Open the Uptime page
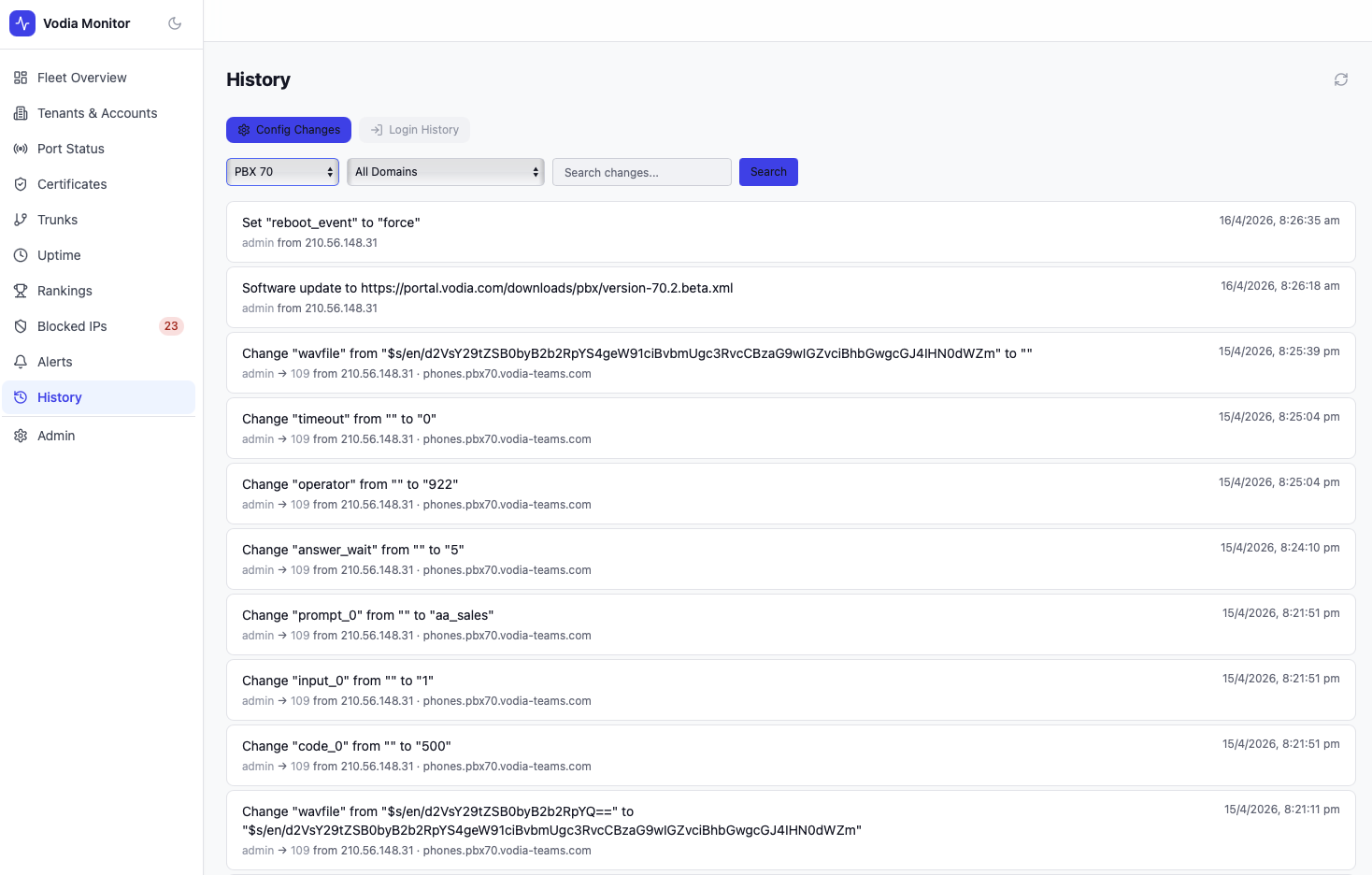This screenshot has width=1372, height=875. (x=59, y=255)
